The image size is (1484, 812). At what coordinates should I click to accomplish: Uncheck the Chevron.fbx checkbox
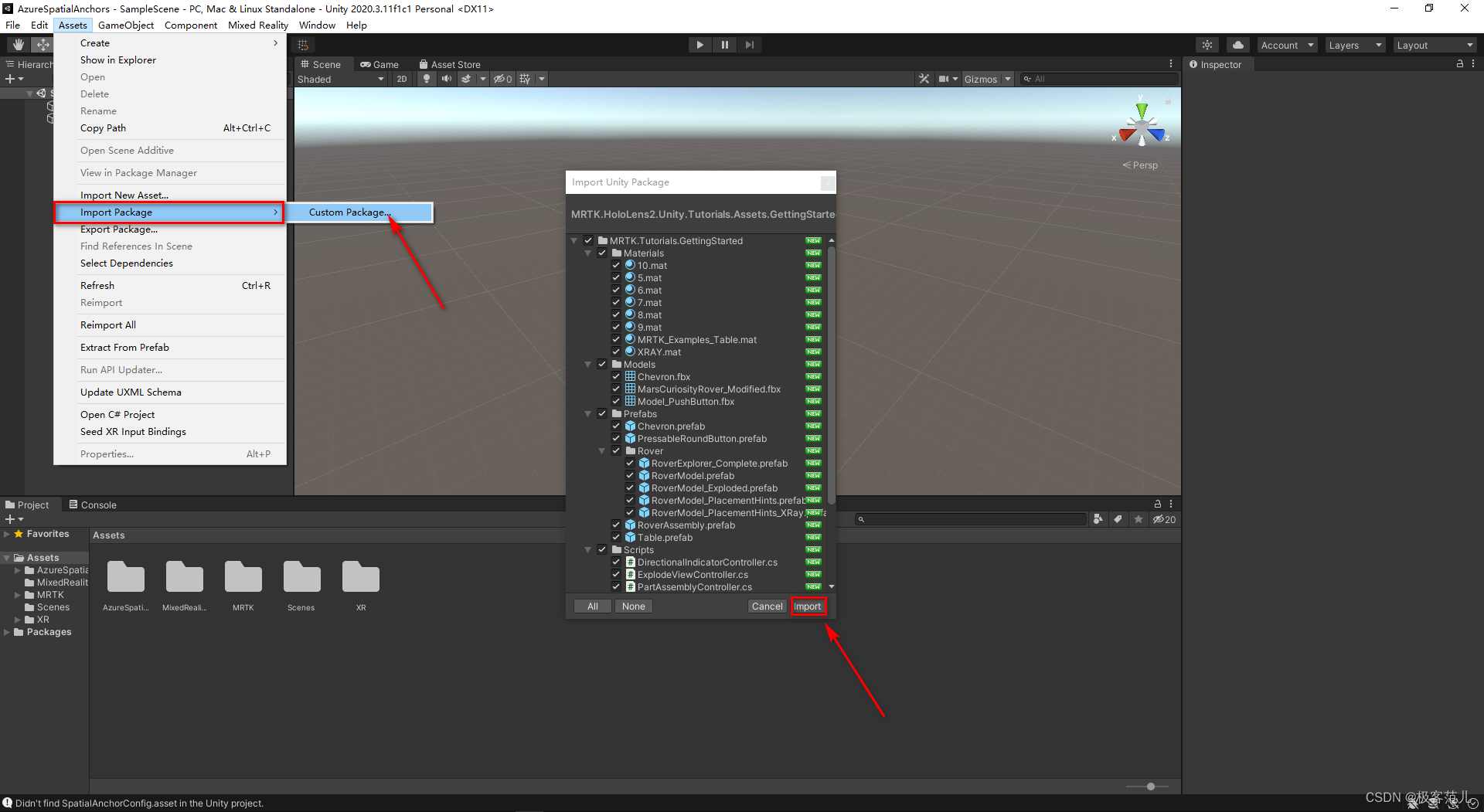[616, 377]
